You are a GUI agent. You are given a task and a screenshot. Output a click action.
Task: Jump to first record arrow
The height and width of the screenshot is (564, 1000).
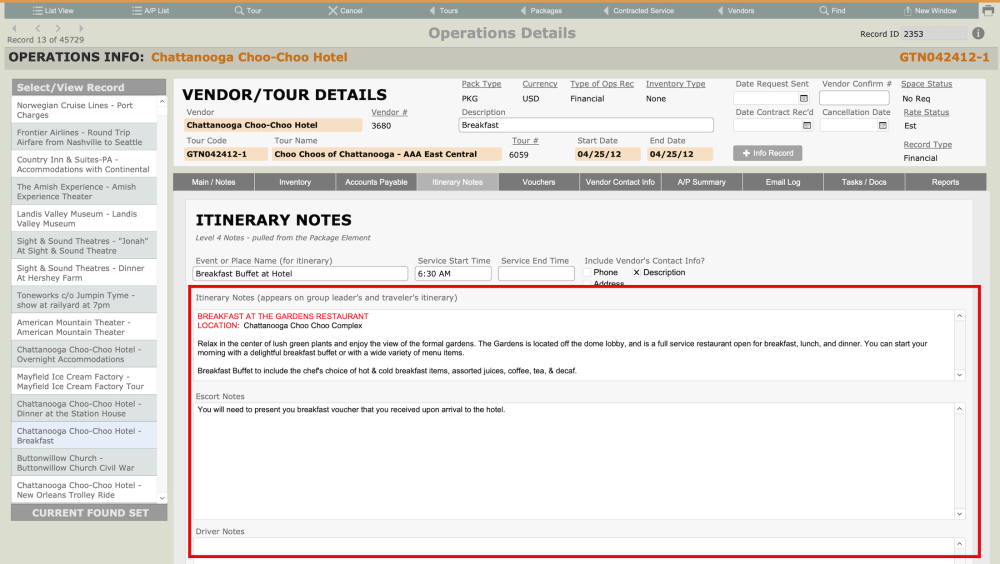[x=15, y=28]
